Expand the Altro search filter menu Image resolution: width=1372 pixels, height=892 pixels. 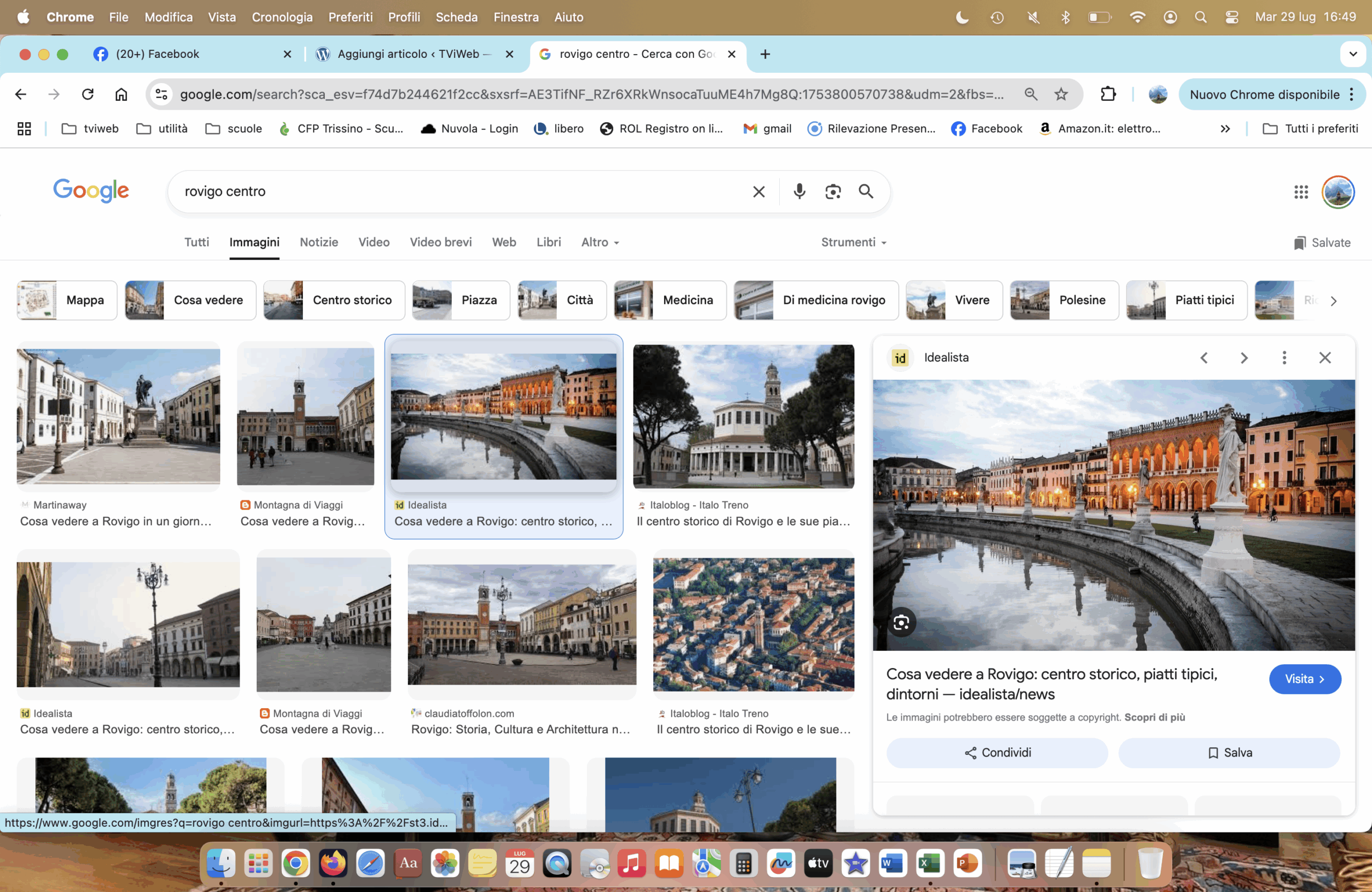coord(600,243)
